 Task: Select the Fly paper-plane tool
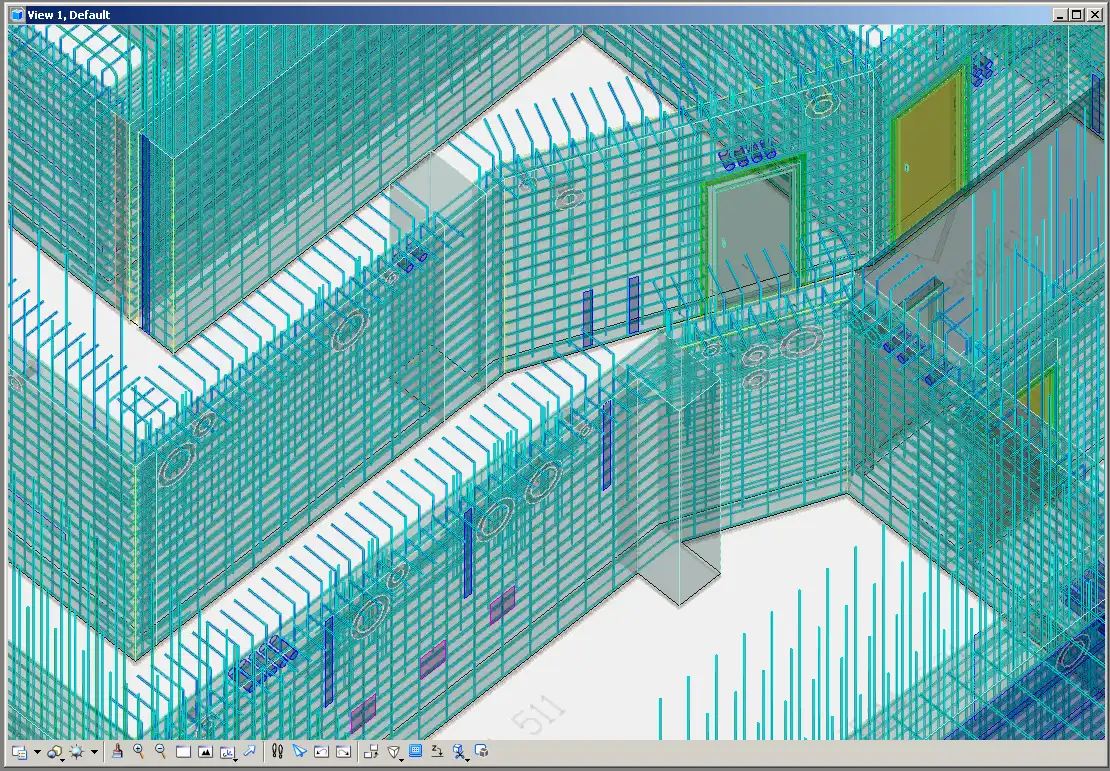pyautogui.click(x=299, y=751)
